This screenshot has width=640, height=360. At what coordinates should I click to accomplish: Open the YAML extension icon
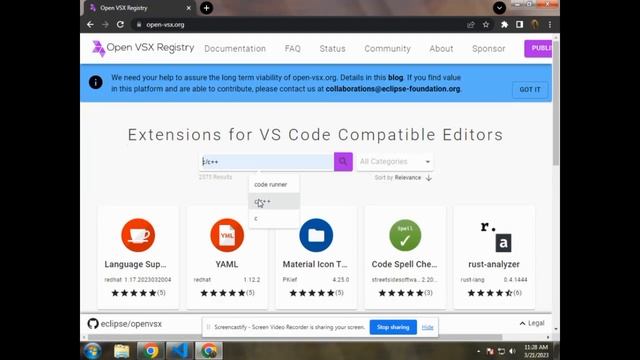[x=227, y=235]
